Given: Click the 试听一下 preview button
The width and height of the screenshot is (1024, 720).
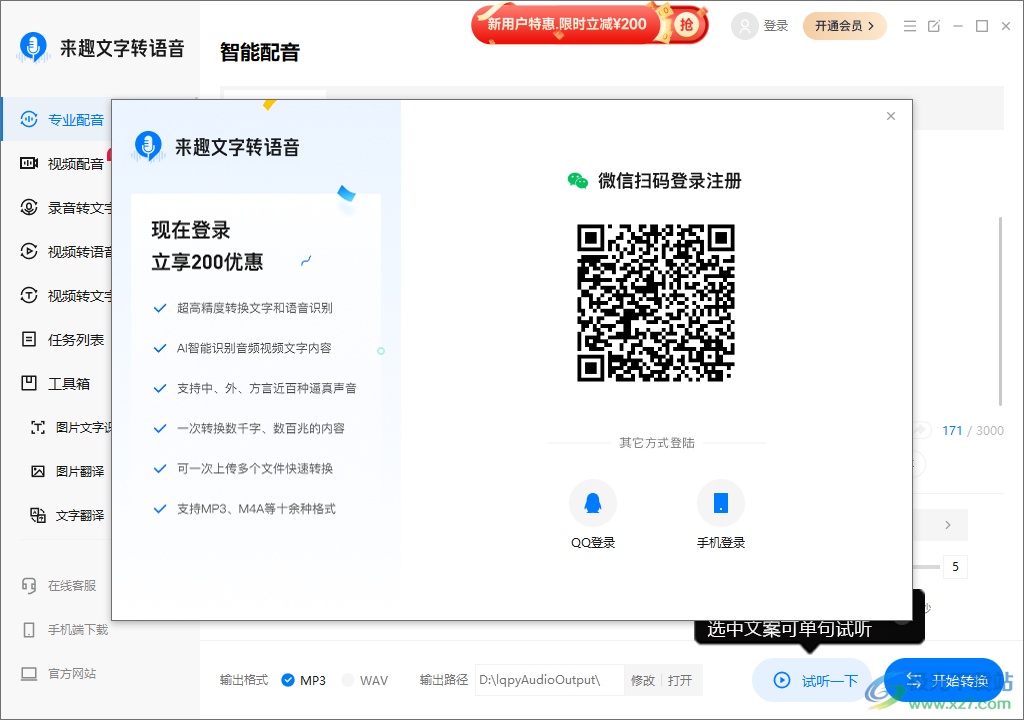Looking at the screenshot, I should click(x=813, y=680).
